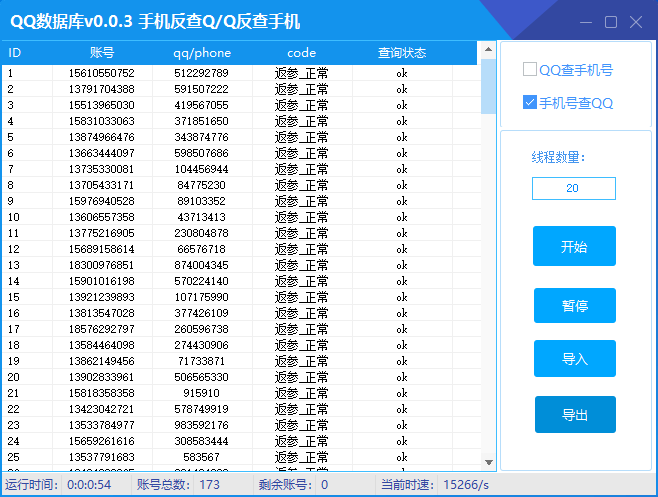Click QQ value 591507222
Image resolution: width=658 pixels, height=497 pixels.
point(201,89)
